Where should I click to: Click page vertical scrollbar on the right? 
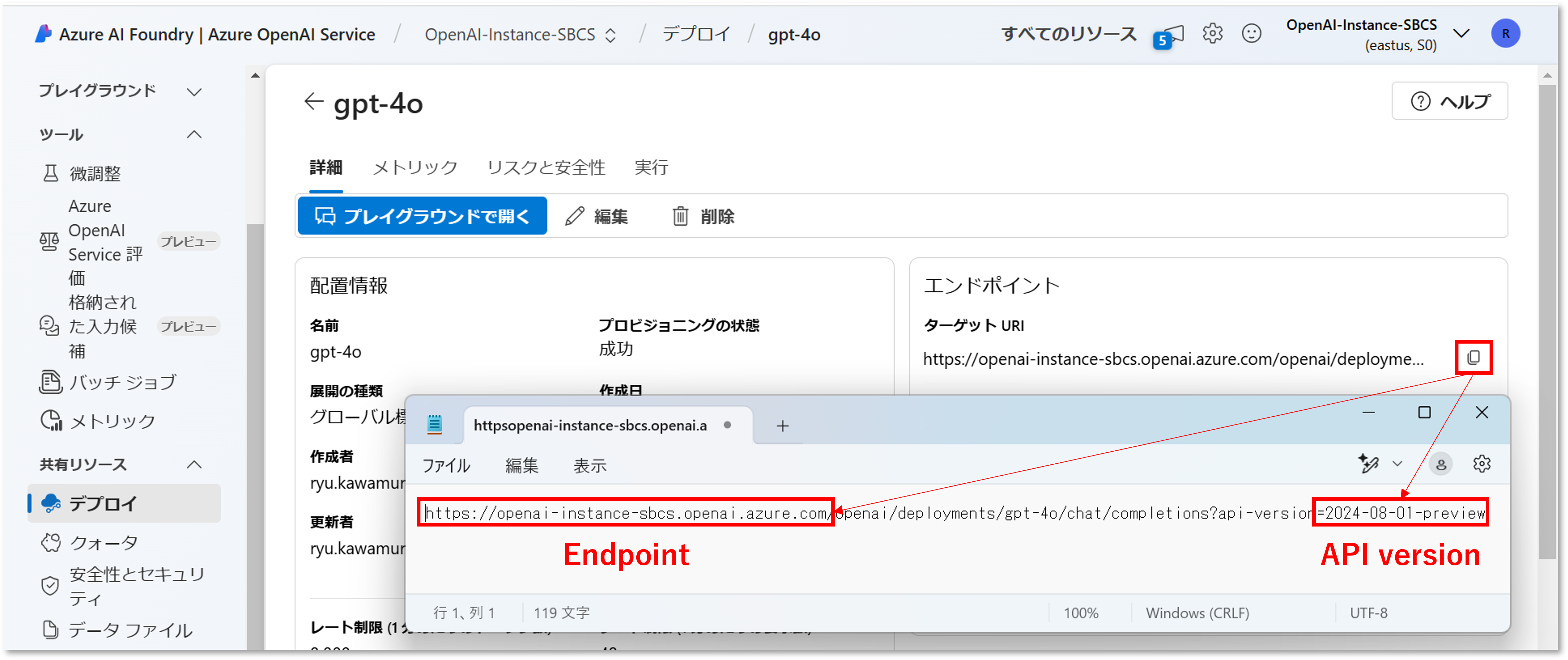coord(1547,322)
